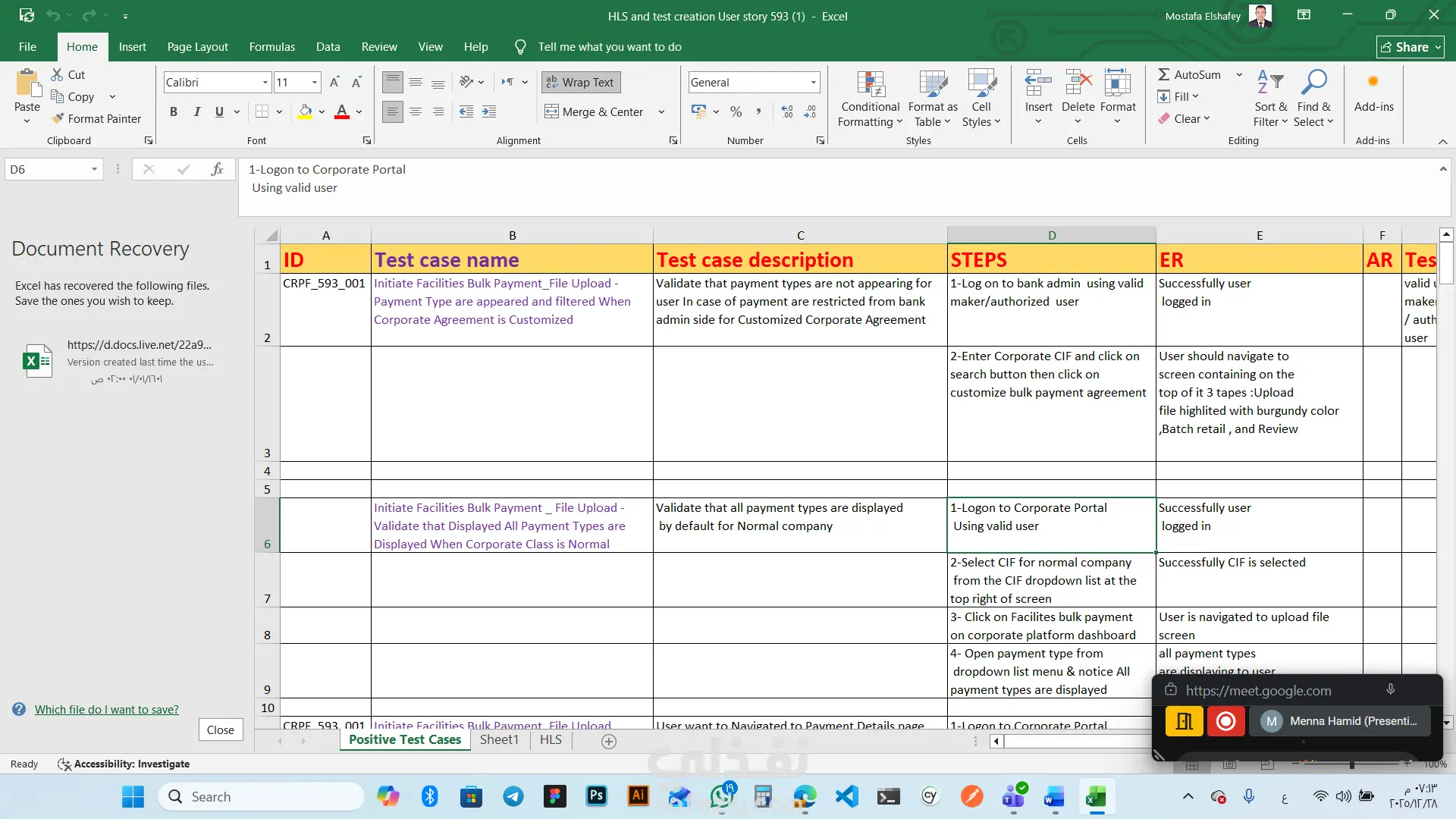The image size is (1456, 819).
Task: Close the Document Recovery pane
Action: pos(220,730)
